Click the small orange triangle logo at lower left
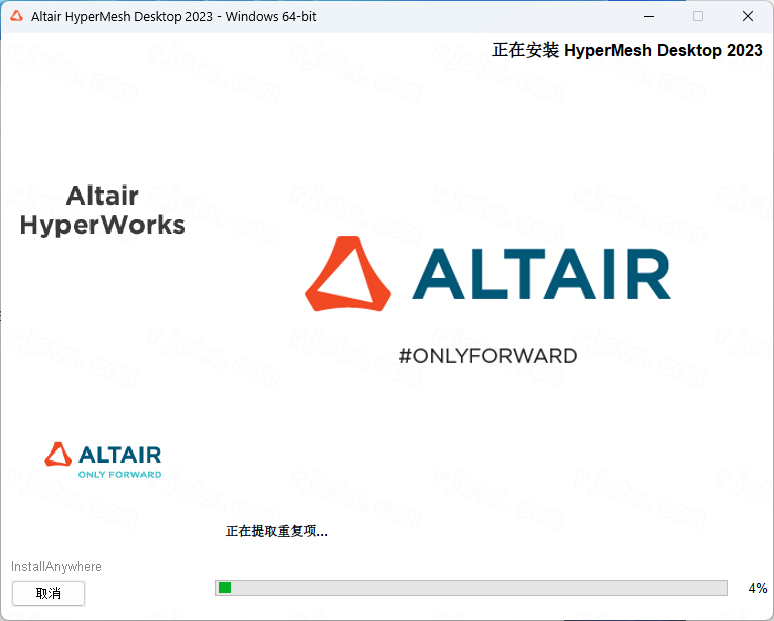Screen dimensions: 774x621 [x=58, y=454]
